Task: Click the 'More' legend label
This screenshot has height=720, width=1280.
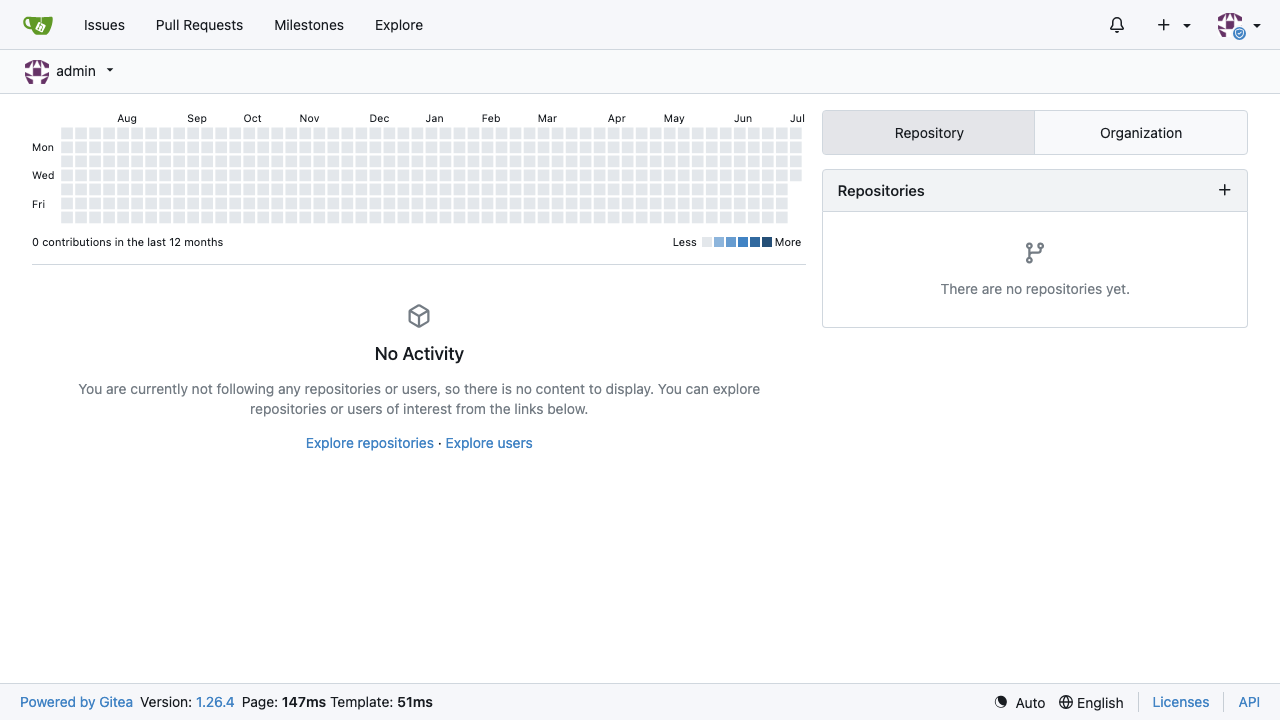Action: 788,242
